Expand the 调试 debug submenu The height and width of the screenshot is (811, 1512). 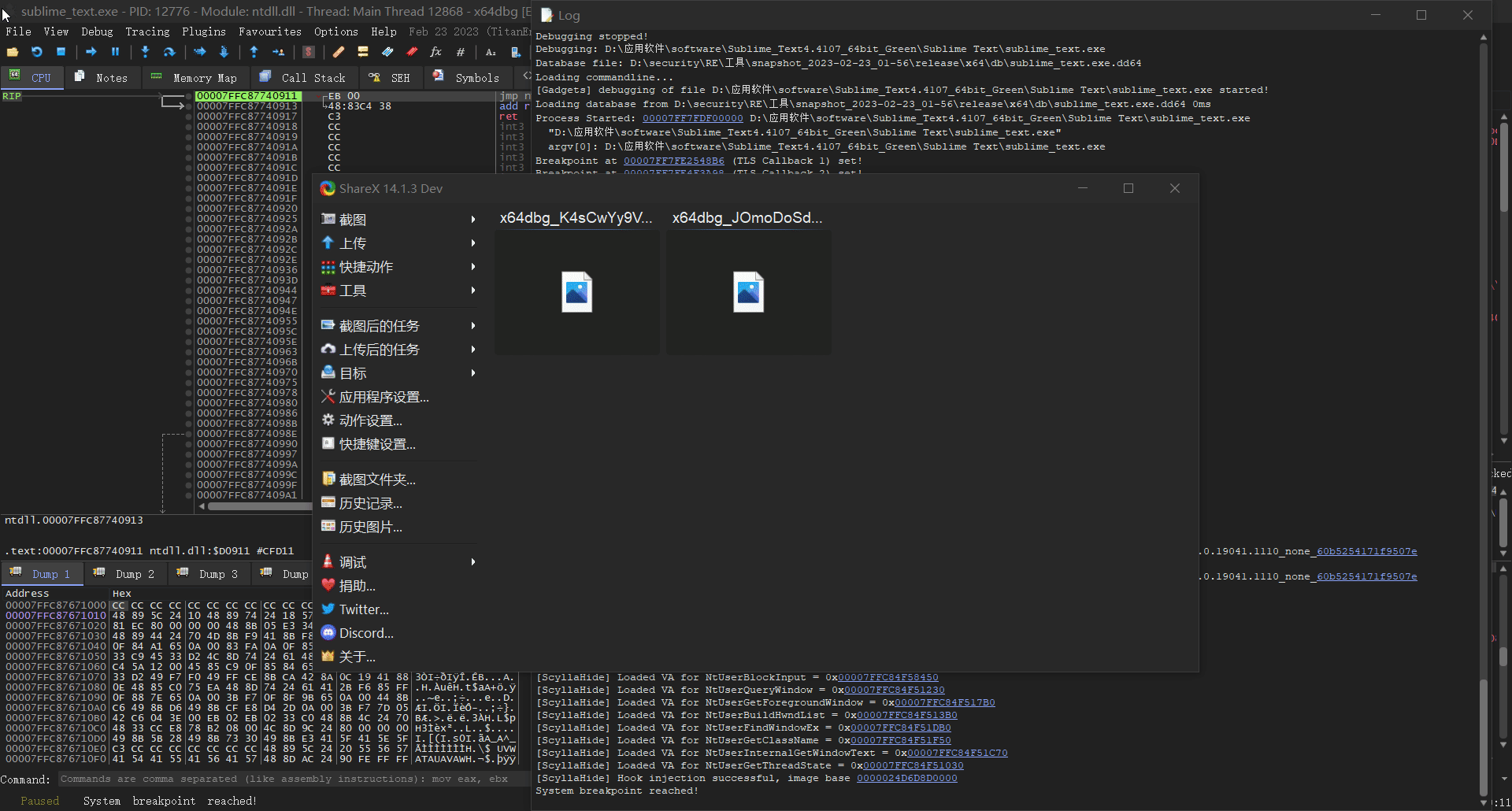tap(398, 562)
